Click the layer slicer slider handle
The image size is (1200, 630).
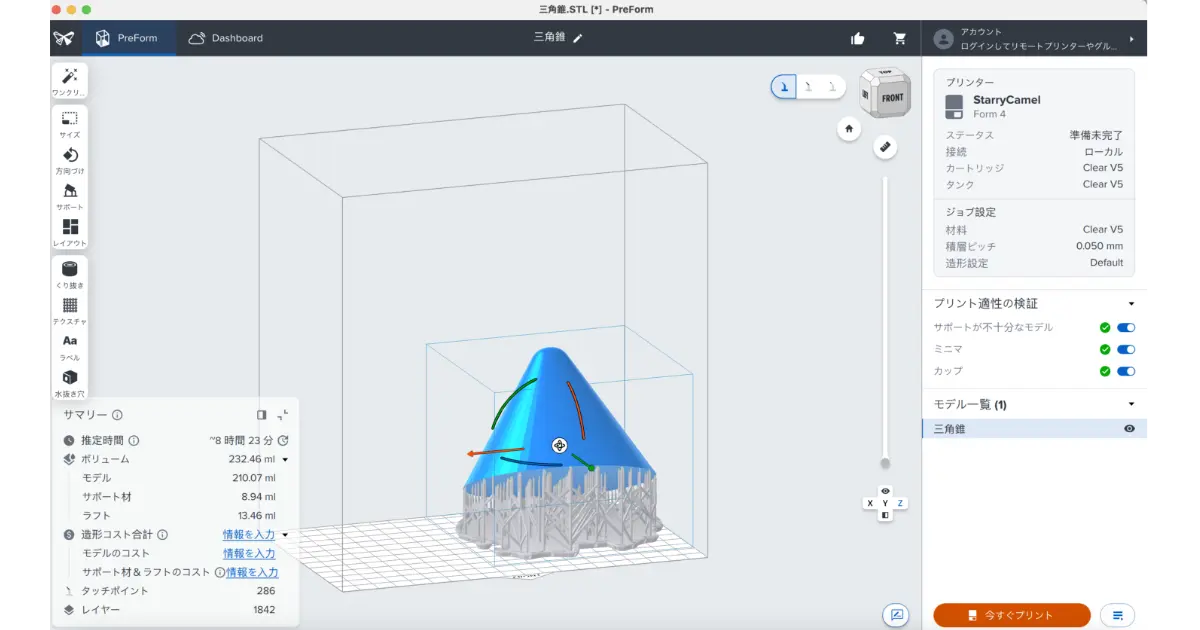[x=884, y=463]
